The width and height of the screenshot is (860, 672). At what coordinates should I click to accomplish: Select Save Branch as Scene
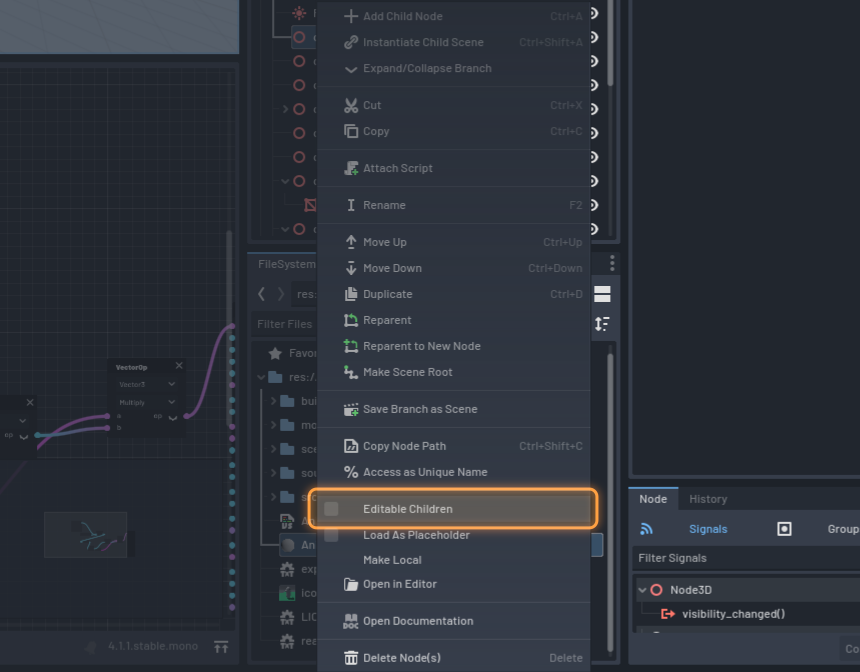(x=419, y=409)
